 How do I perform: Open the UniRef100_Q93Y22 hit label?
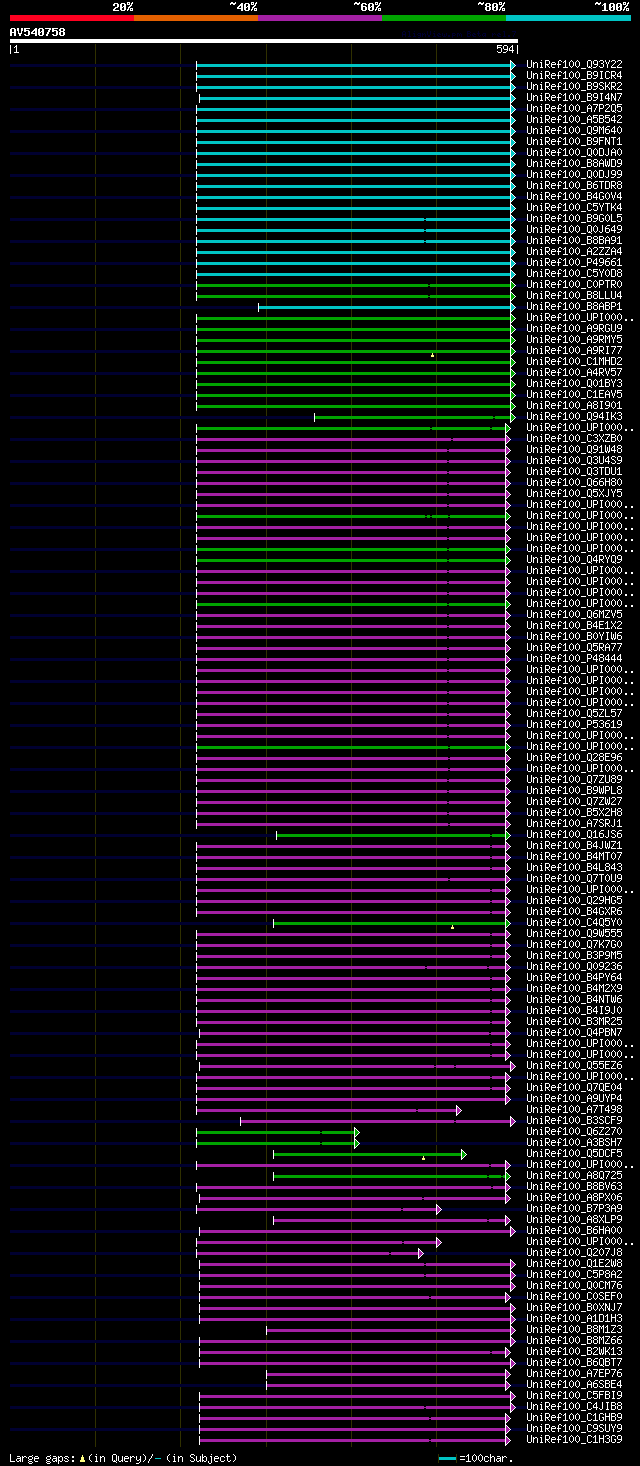[574, 65]
